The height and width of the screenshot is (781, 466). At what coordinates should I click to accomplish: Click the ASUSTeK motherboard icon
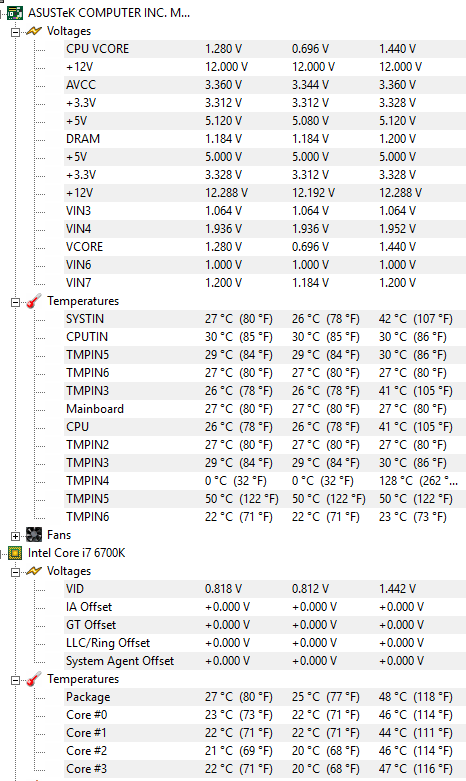click(x=15, y=13)
